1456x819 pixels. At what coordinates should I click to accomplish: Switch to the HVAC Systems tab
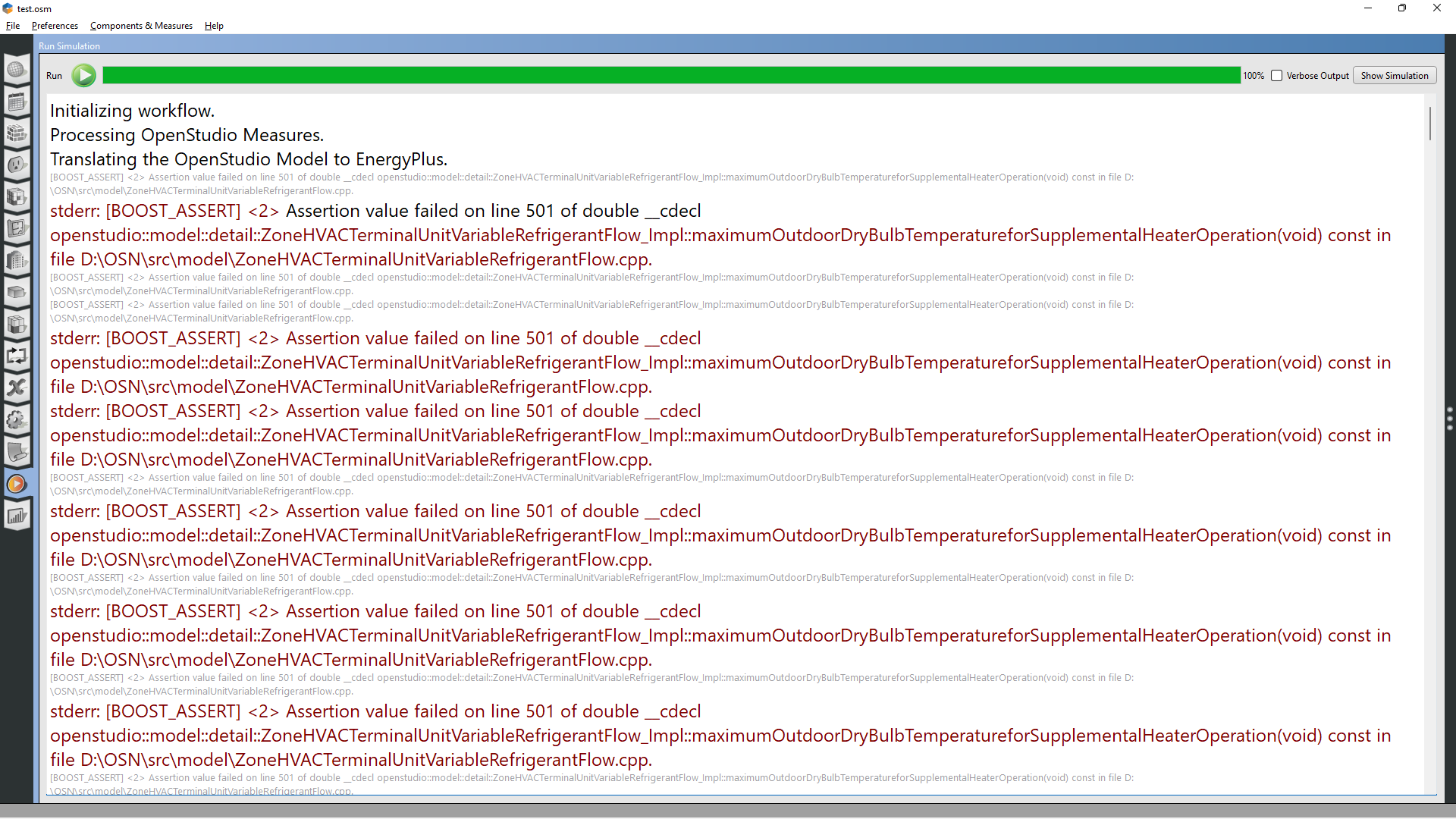click(16, 356)
